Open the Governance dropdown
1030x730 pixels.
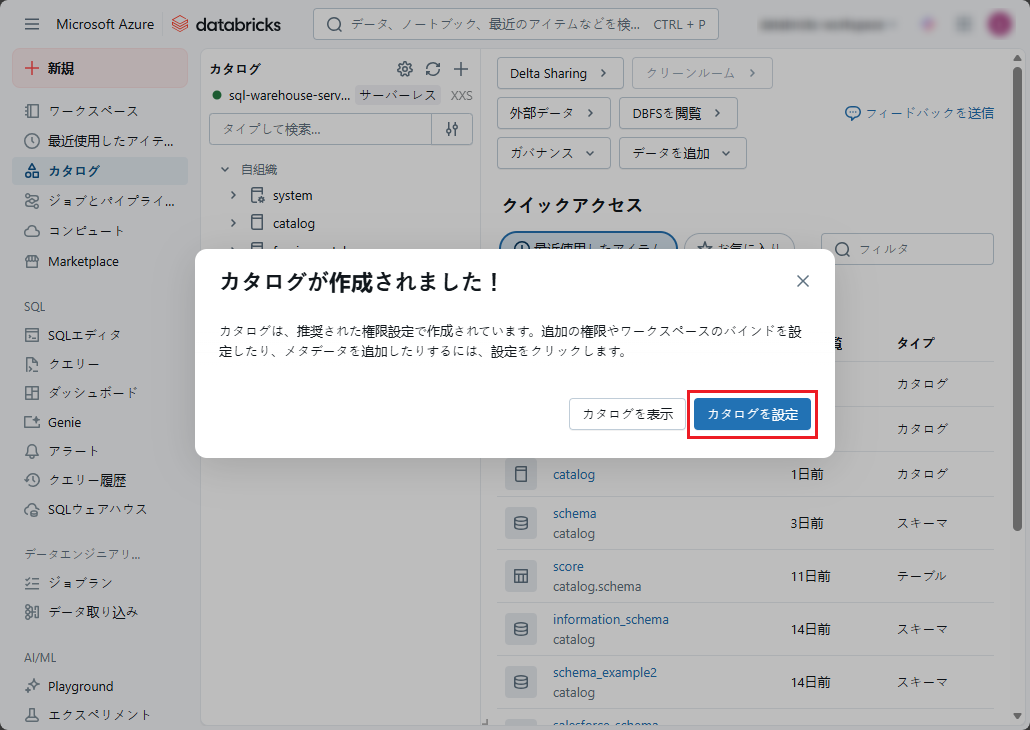point(554,153)
